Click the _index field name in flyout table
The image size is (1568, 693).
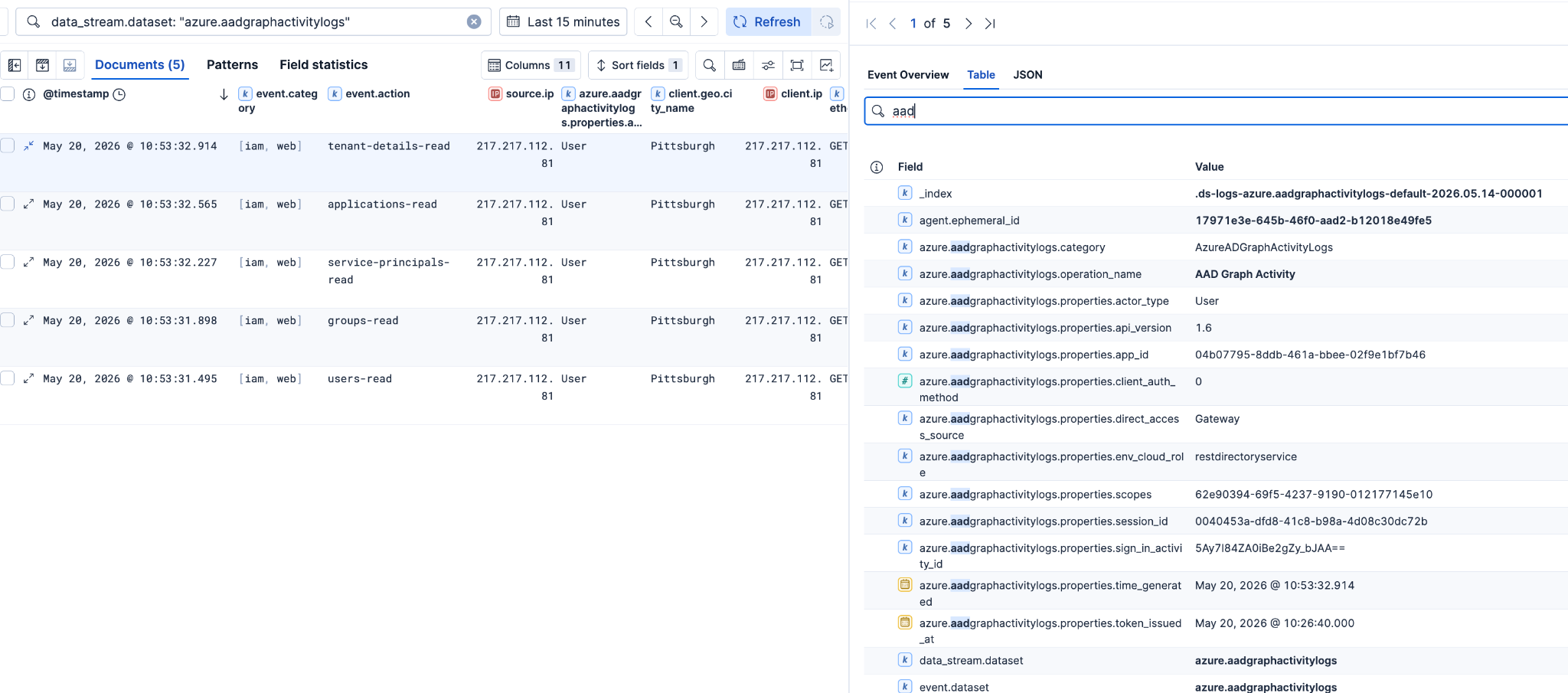pyautogui.click(x=936, y=194)
